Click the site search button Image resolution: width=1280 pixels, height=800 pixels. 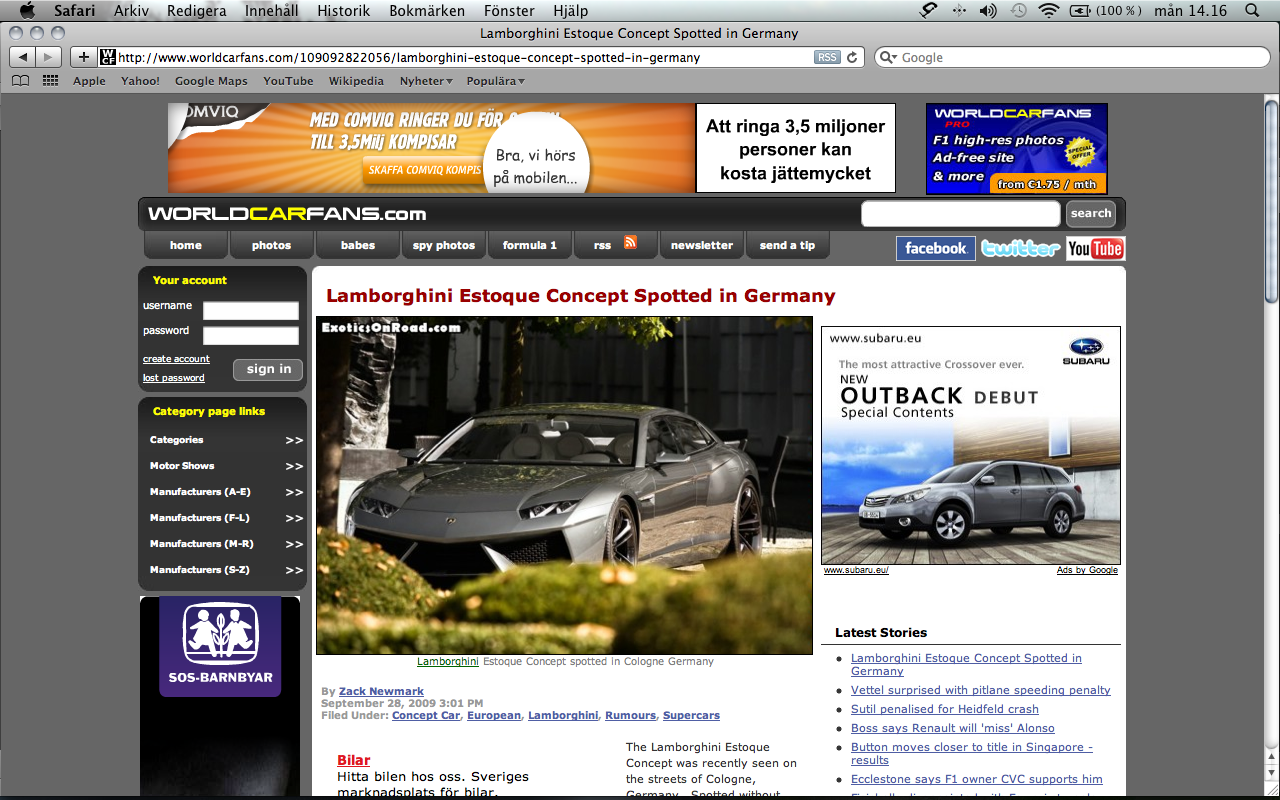click(x=1091, y=213)
